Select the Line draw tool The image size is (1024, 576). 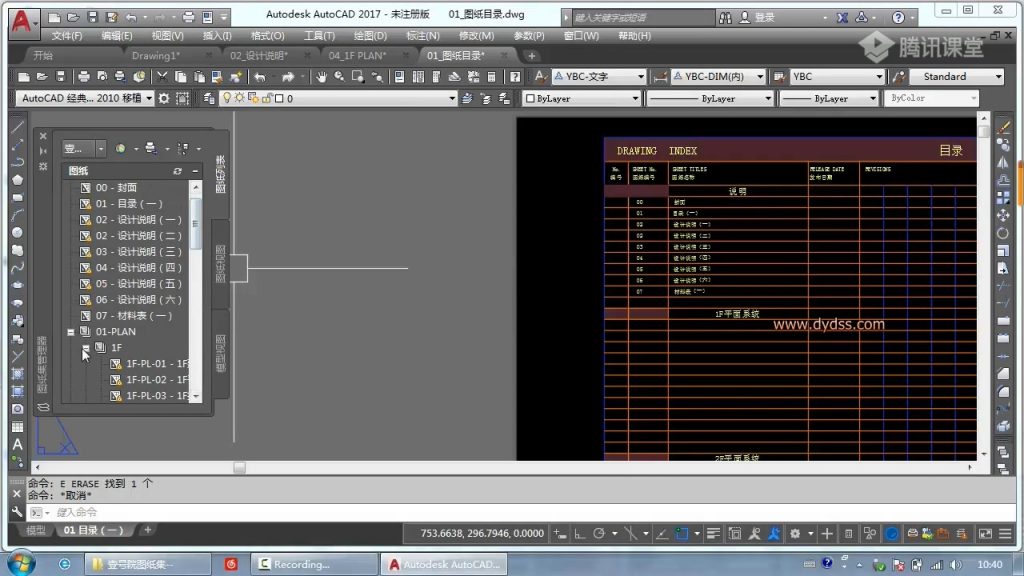coord(18,126)
